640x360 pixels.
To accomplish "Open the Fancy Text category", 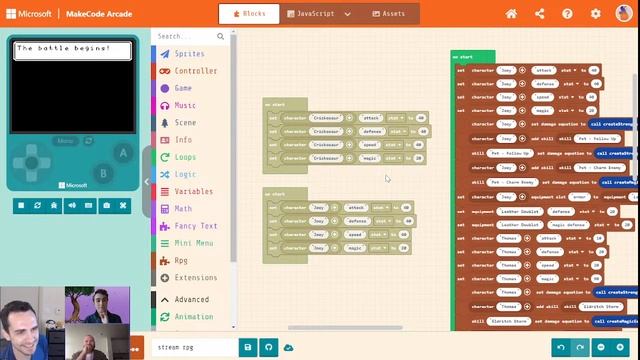I will click(x=190, y=226).
